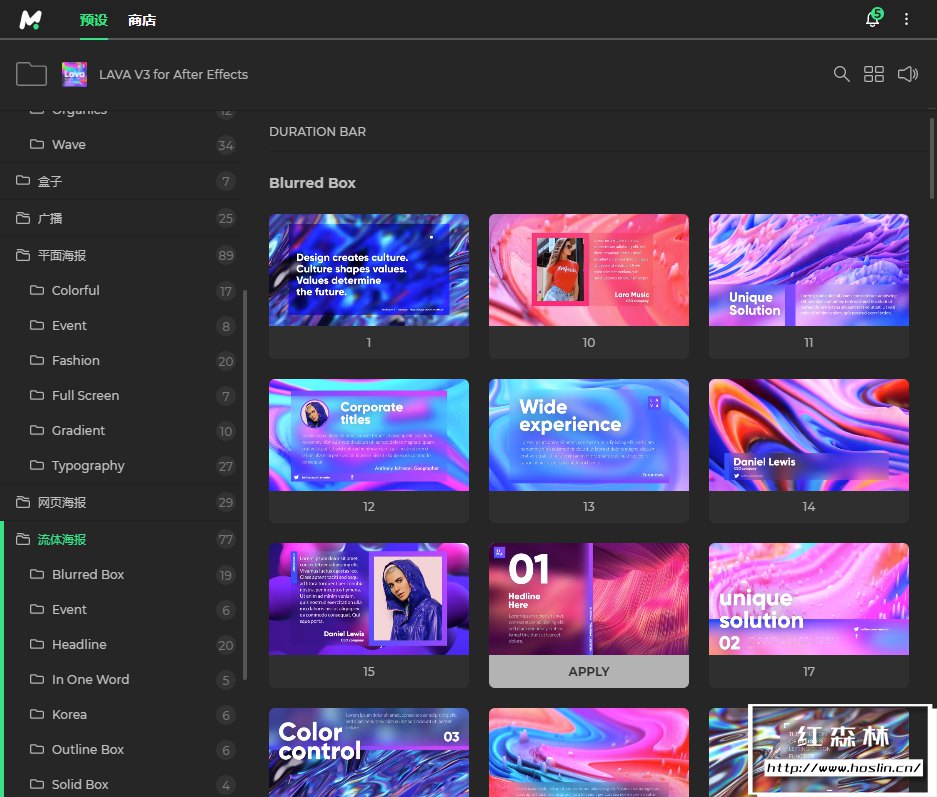Image resolution: width=937 pixels, height=797 pixels.
Task: Click the large folder icon beside LAVA pack
Action: [31, 74]
